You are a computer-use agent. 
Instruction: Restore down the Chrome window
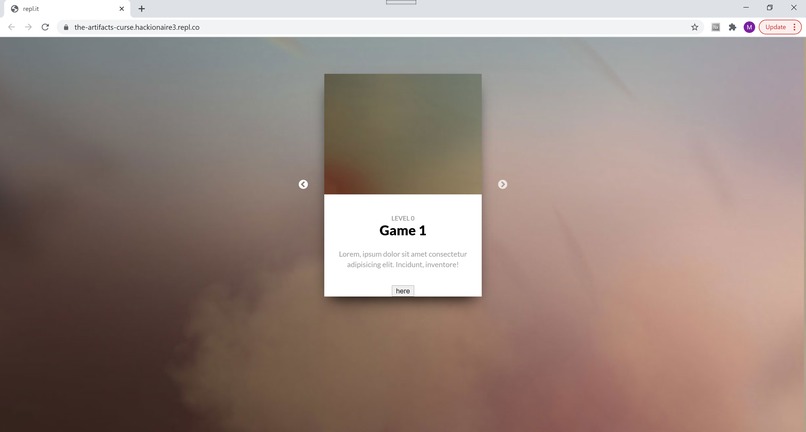pyautogui.click(x=770, y=8)
